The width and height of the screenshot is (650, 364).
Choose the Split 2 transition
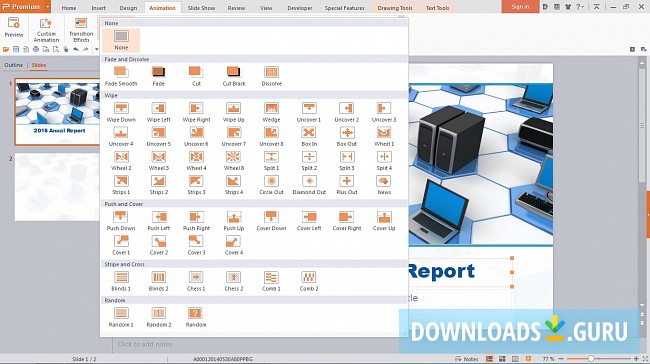coord(309,160)
